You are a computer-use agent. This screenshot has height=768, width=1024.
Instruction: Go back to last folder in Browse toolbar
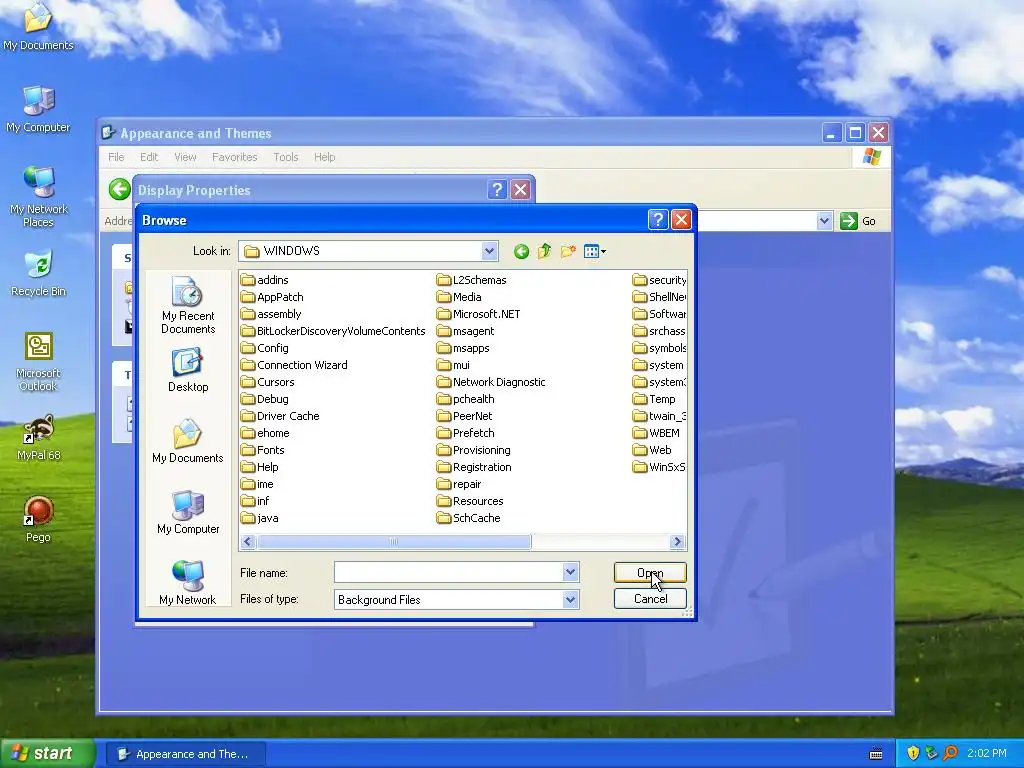tap(520, 251)
